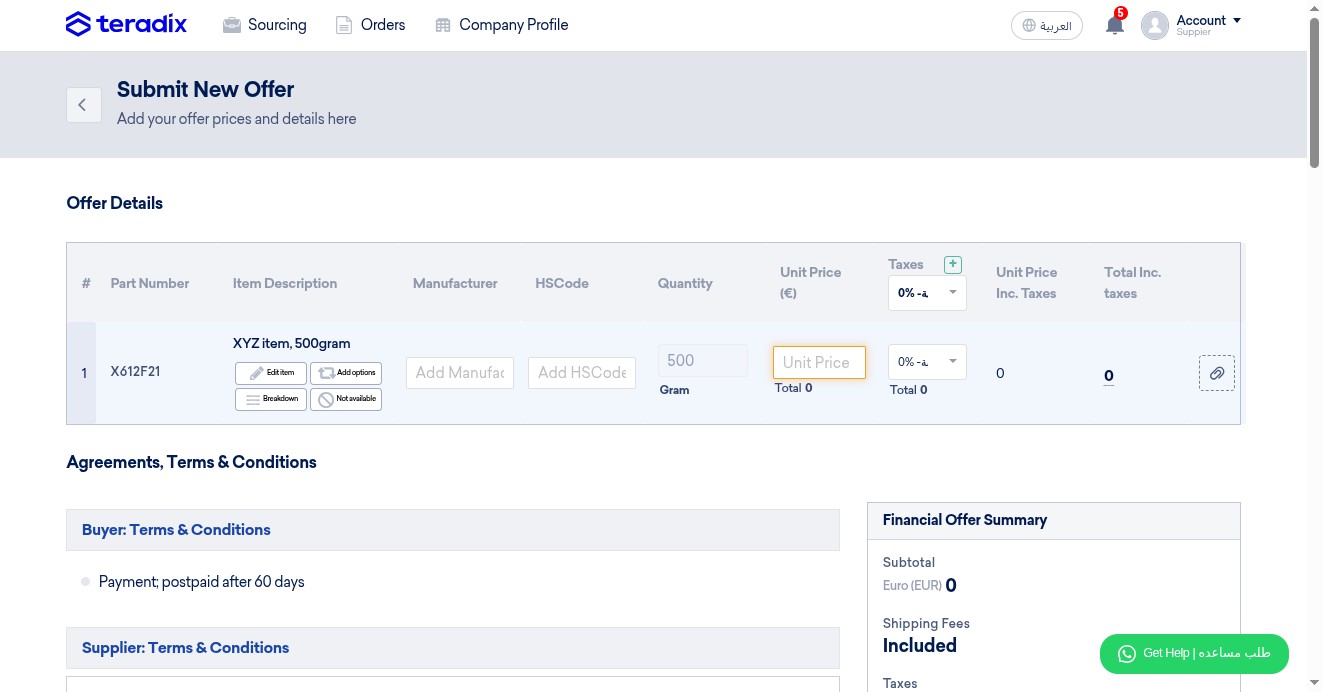1322x692 pixels.
Task: Click the Teradix logo
Action: [x=126, y=24]
